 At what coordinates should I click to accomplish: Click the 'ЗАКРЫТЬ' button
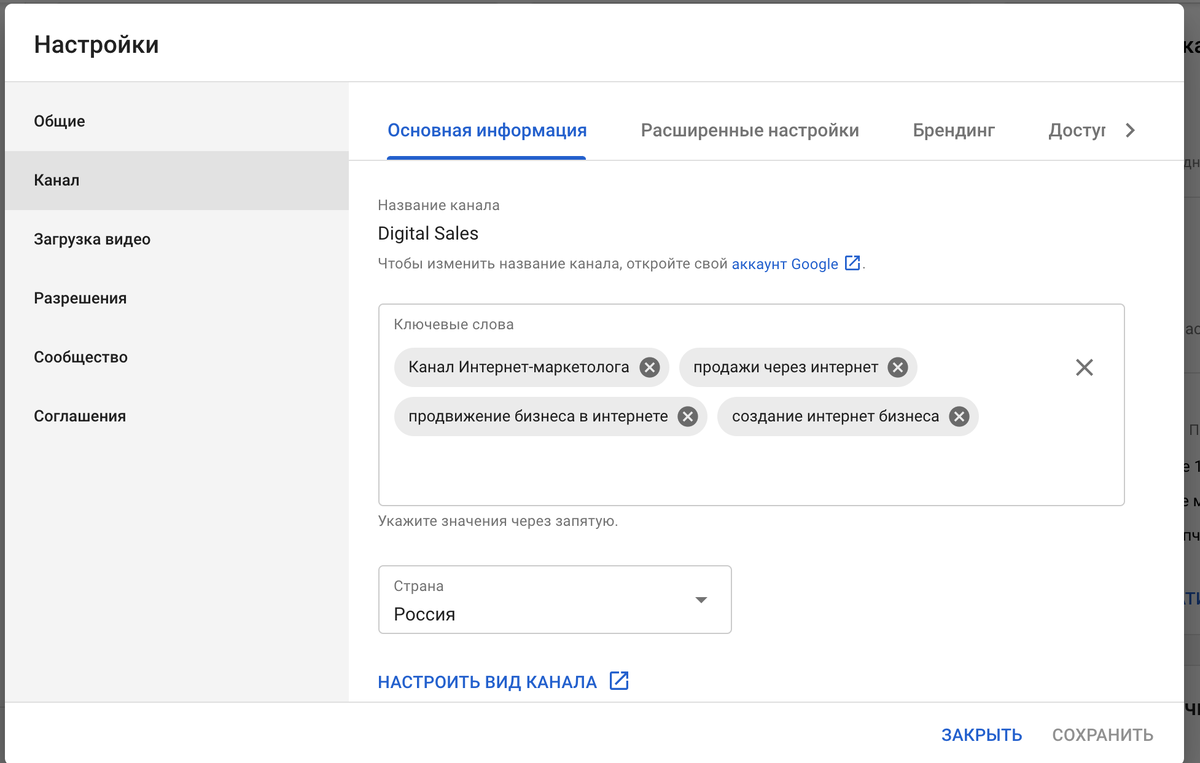click(981, 735)
